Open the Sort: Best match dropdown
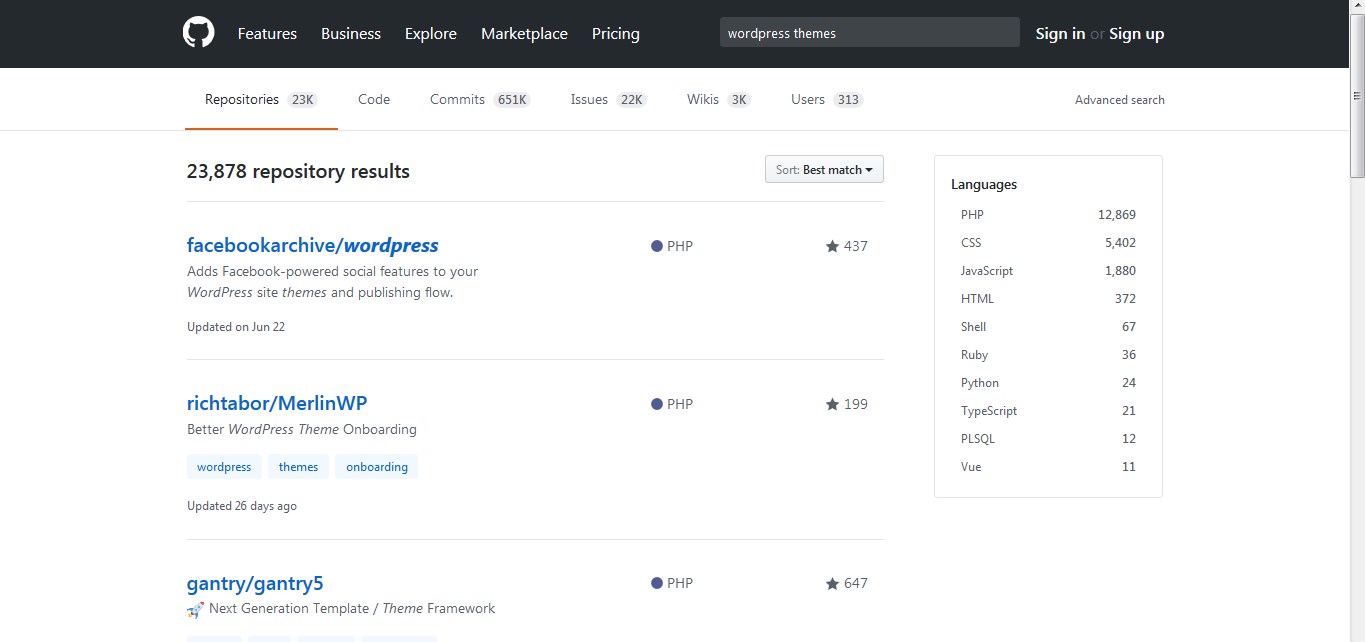Screen dimensions: 1365x642 824,170
